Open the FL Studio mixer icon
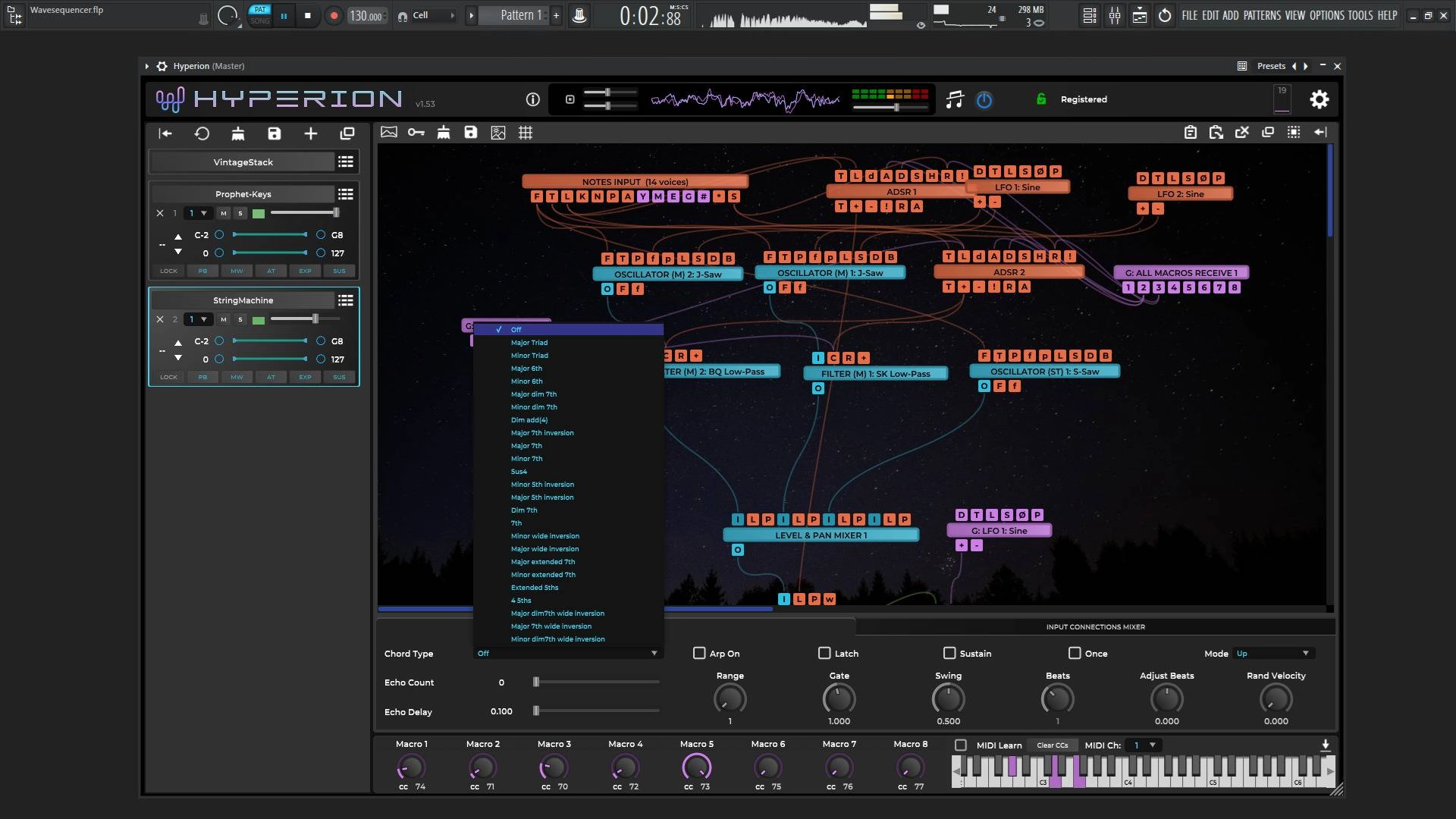Viewport: 1456px width, 819px height. tap(1115, 15)
